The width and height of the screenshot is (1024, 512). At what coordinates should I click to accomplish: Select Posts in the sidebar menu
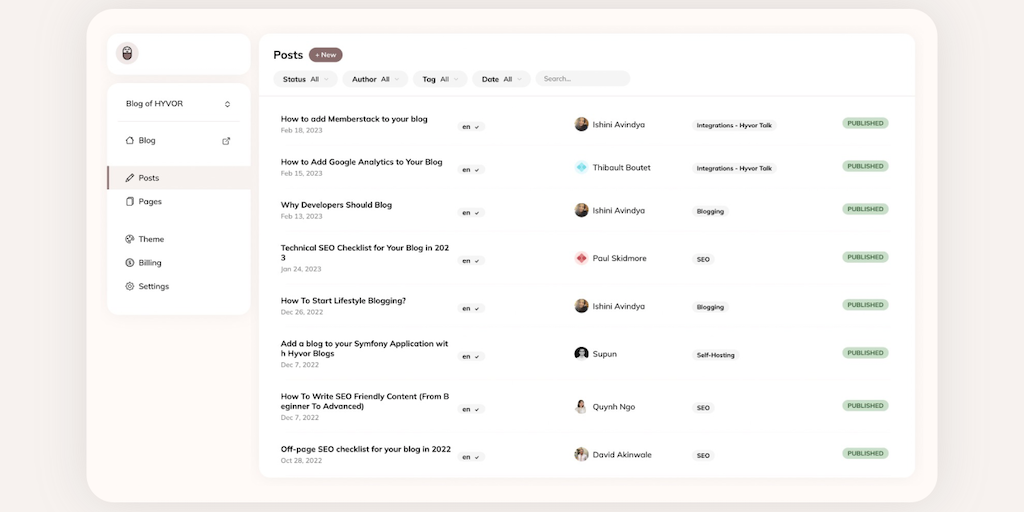178,178
